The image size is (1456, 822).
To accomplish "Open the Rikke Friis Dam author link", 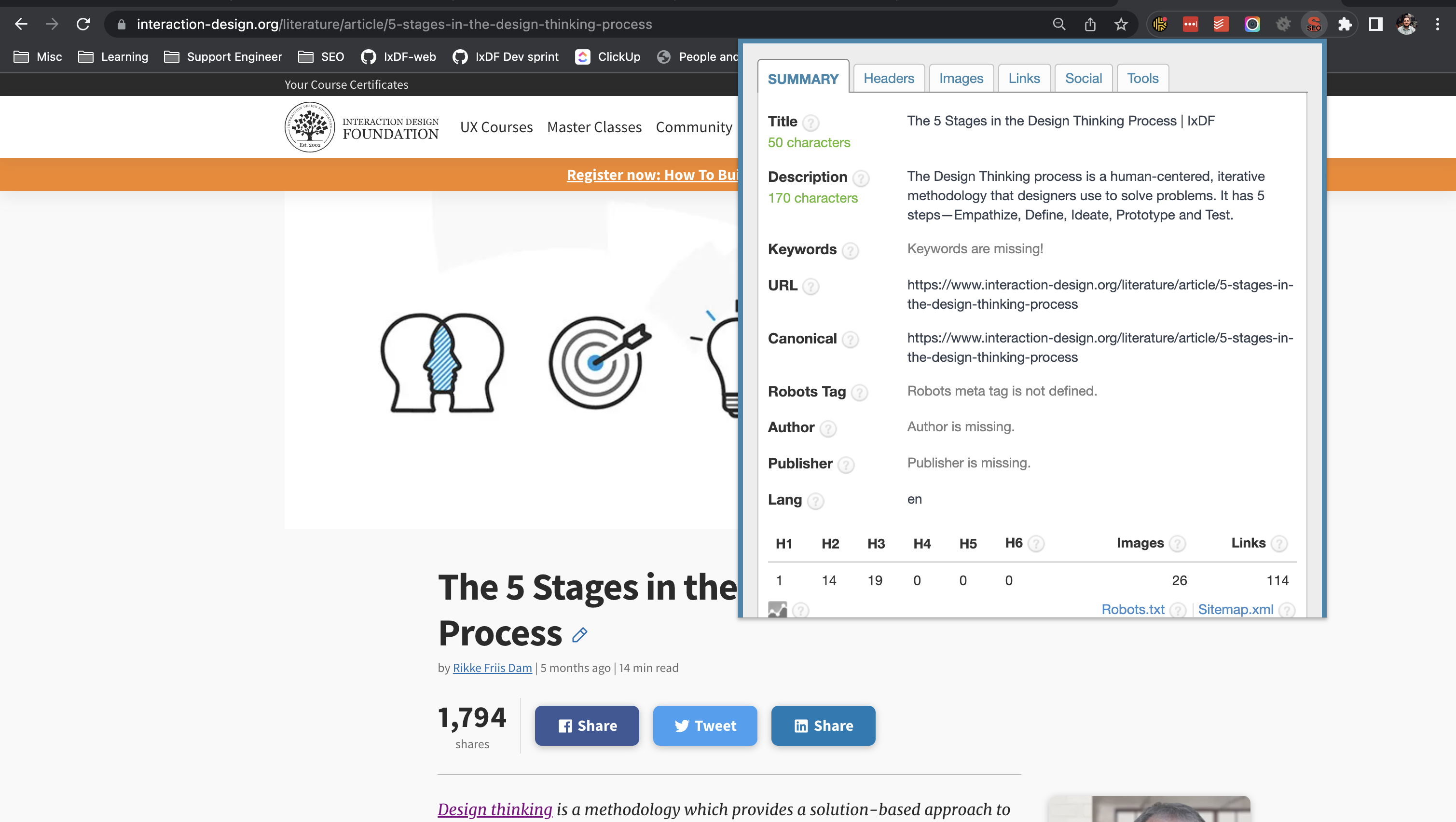I will (492, 668).
